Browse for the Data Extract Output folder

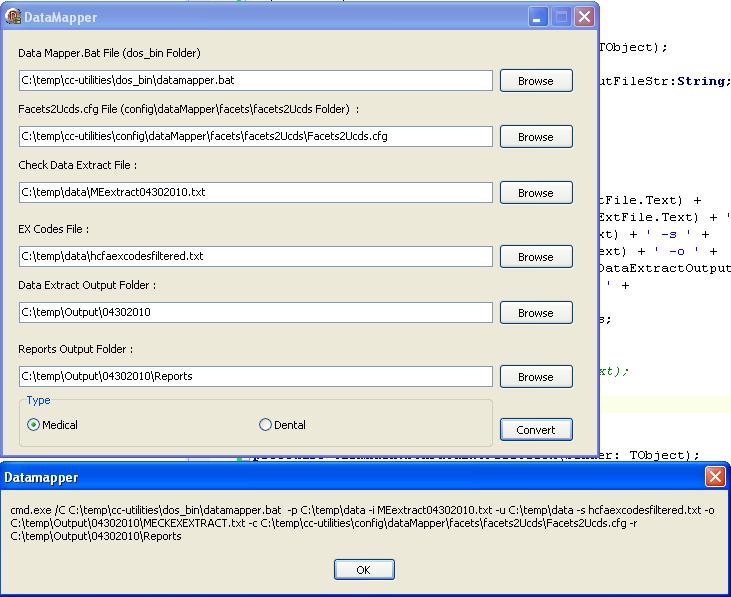536,312
